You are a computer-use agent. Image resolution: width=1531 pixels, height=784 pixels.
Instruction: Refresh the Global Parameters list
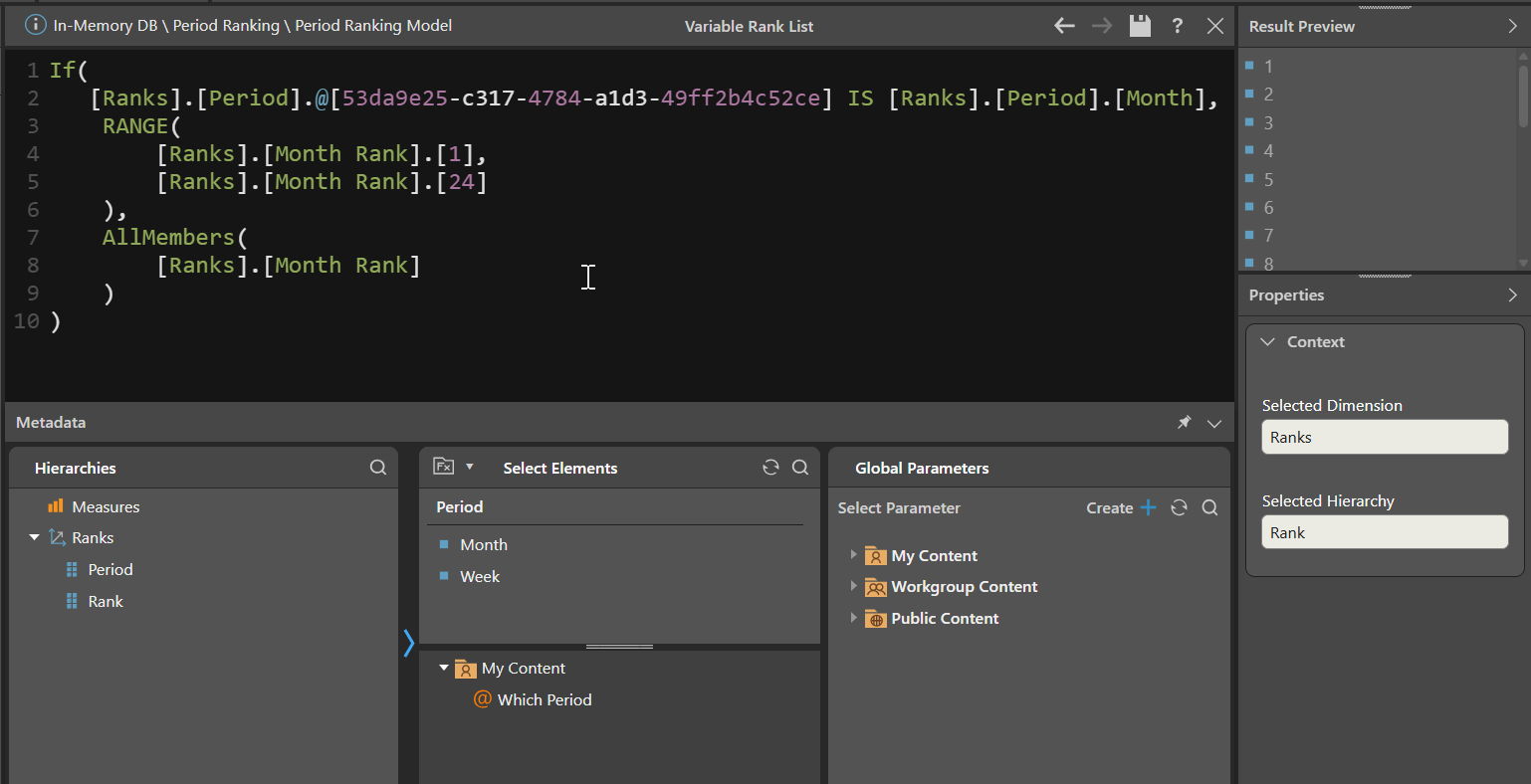coord(1179,507)
